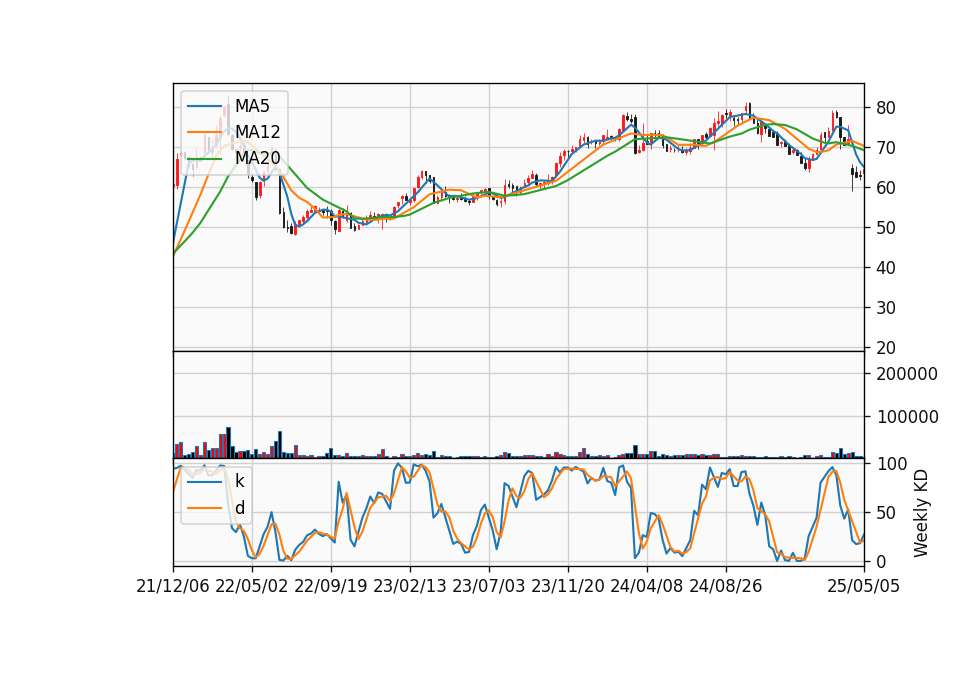Click the 30 price axis tick

coord(886,308)
